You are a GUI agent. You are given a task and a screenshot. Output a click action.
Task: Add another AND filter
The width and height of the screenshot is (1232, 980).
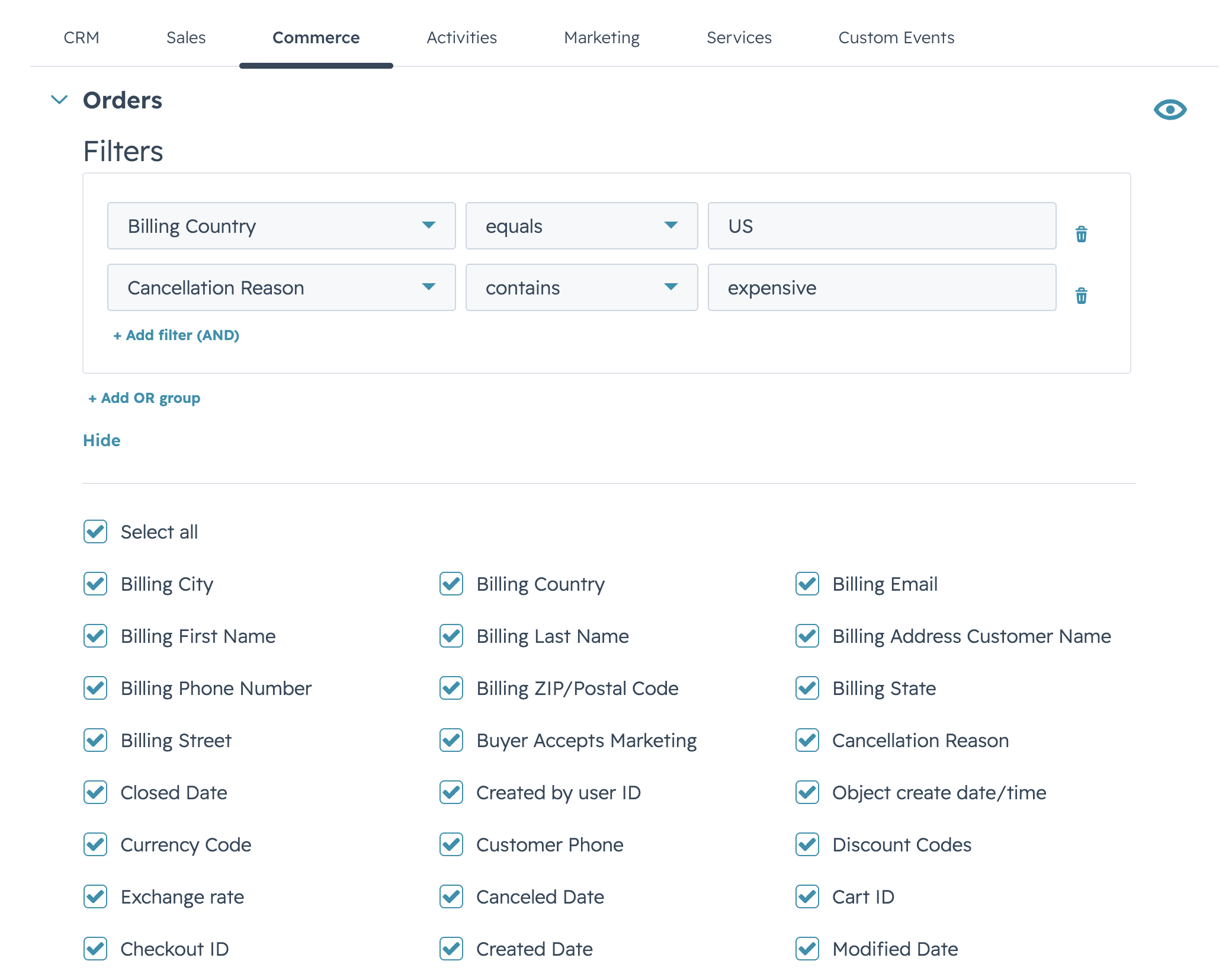(177, 335)
